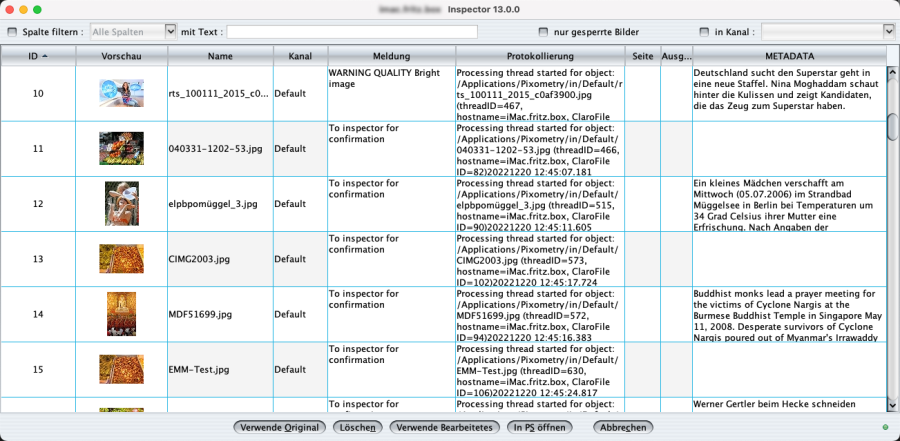This screenshot has width=900, height=441.
Task: Open the Kanal filter dropdown
Action: pos(828,32)
